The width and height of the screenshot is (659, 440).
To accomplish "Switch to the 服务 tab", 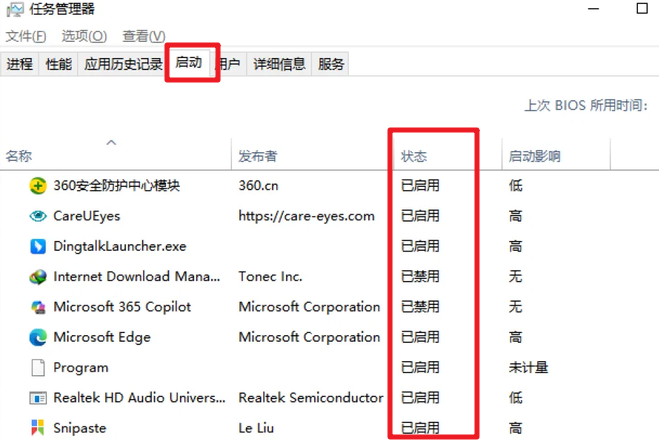I will tap(331, 64).
